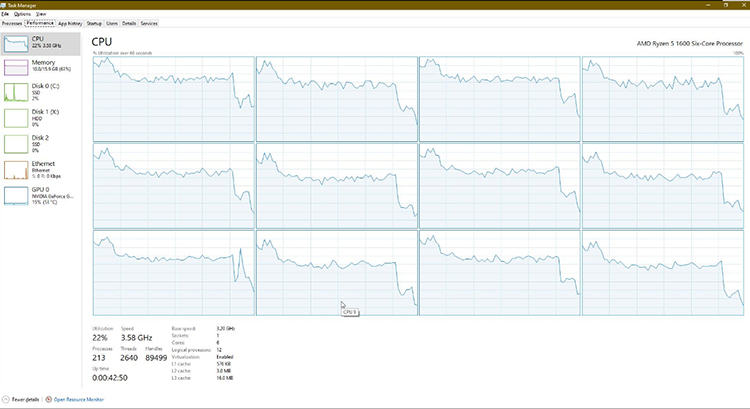Collapse with the Fewer details chevron
This screenshot has width=750, height=409.
(x=5, y=399)
